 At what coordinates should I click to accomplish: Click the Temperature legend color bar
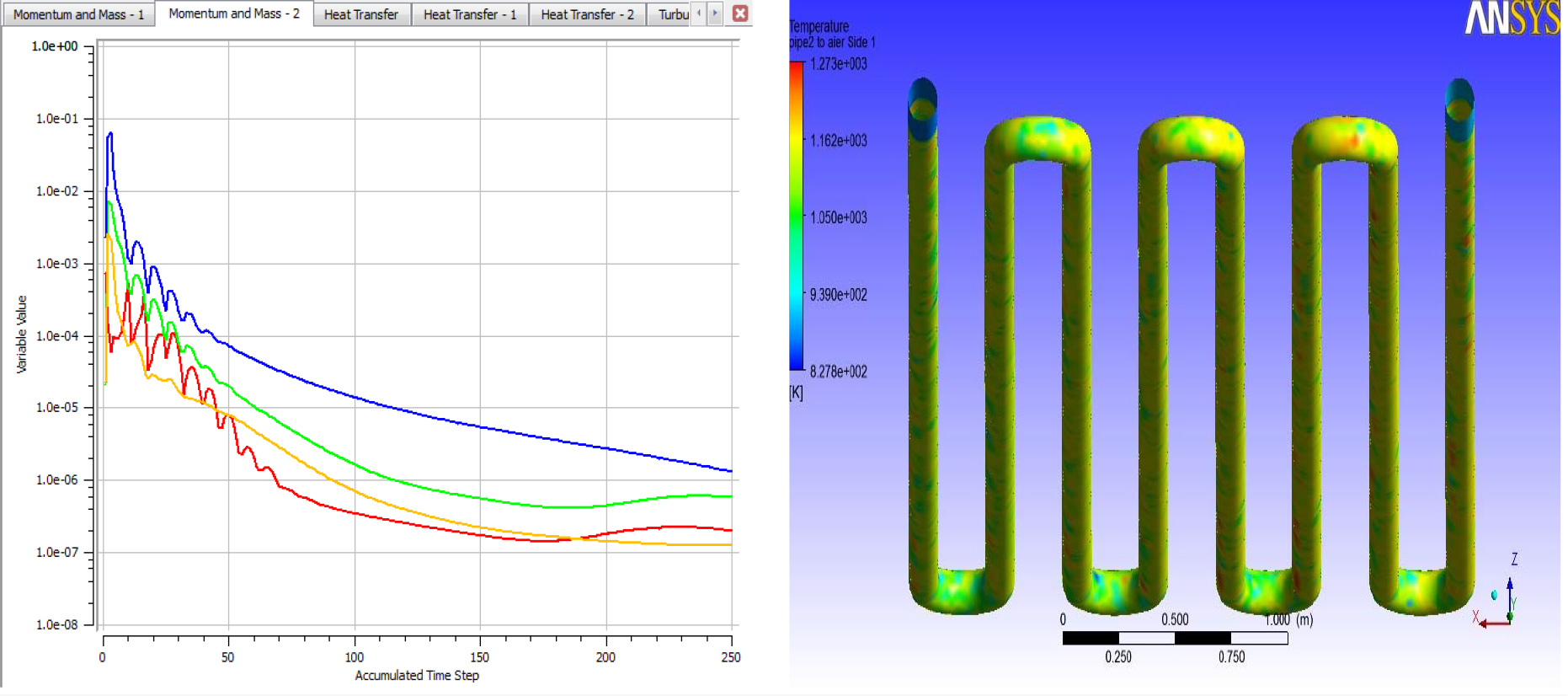click(796, 217)
